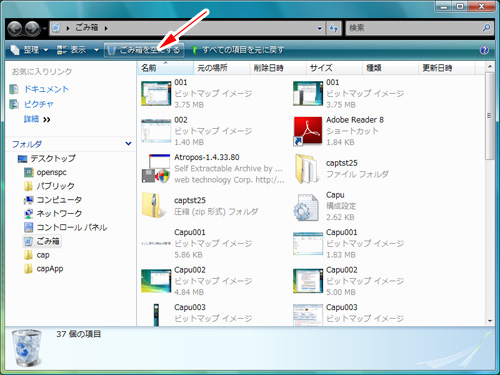The height and width of the screenshot is (375, 500).
Task: Expand 詳細 more favorite links
Action: 37,119
